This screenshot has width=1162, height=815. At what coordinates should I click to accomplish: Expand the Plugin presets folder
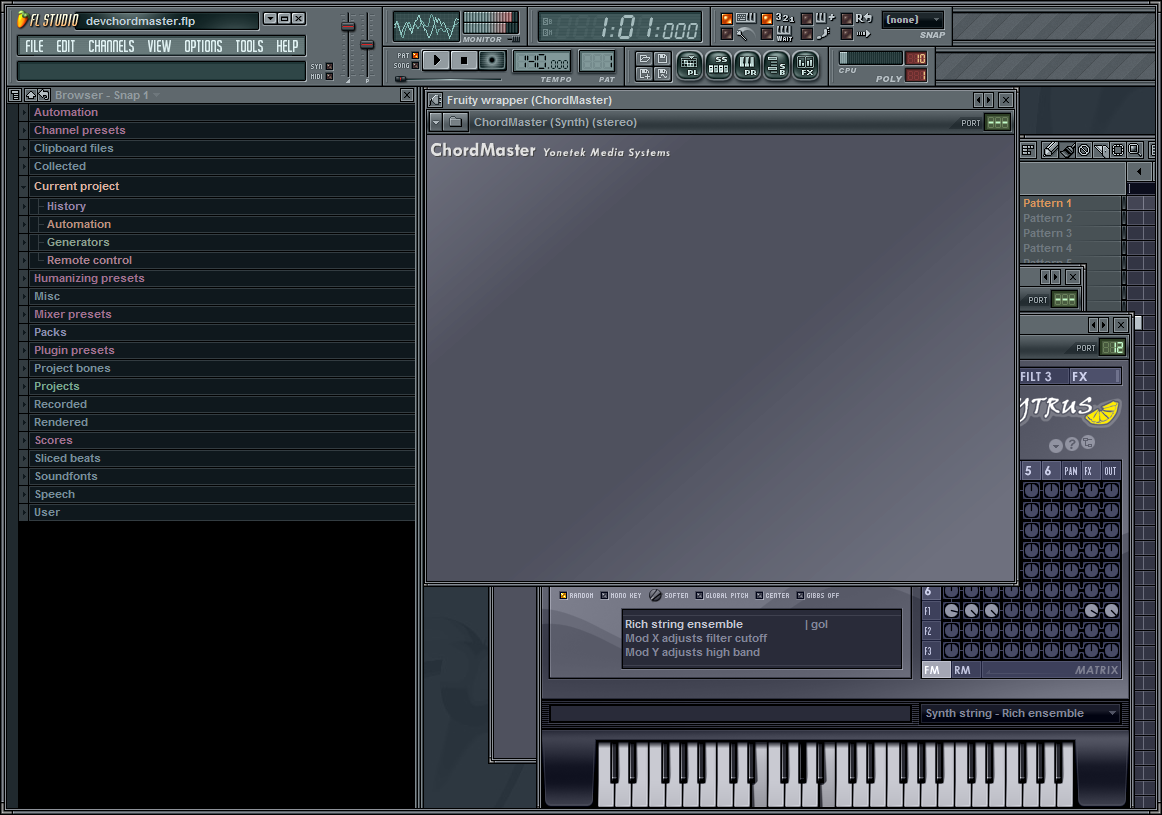click(74, 350)
